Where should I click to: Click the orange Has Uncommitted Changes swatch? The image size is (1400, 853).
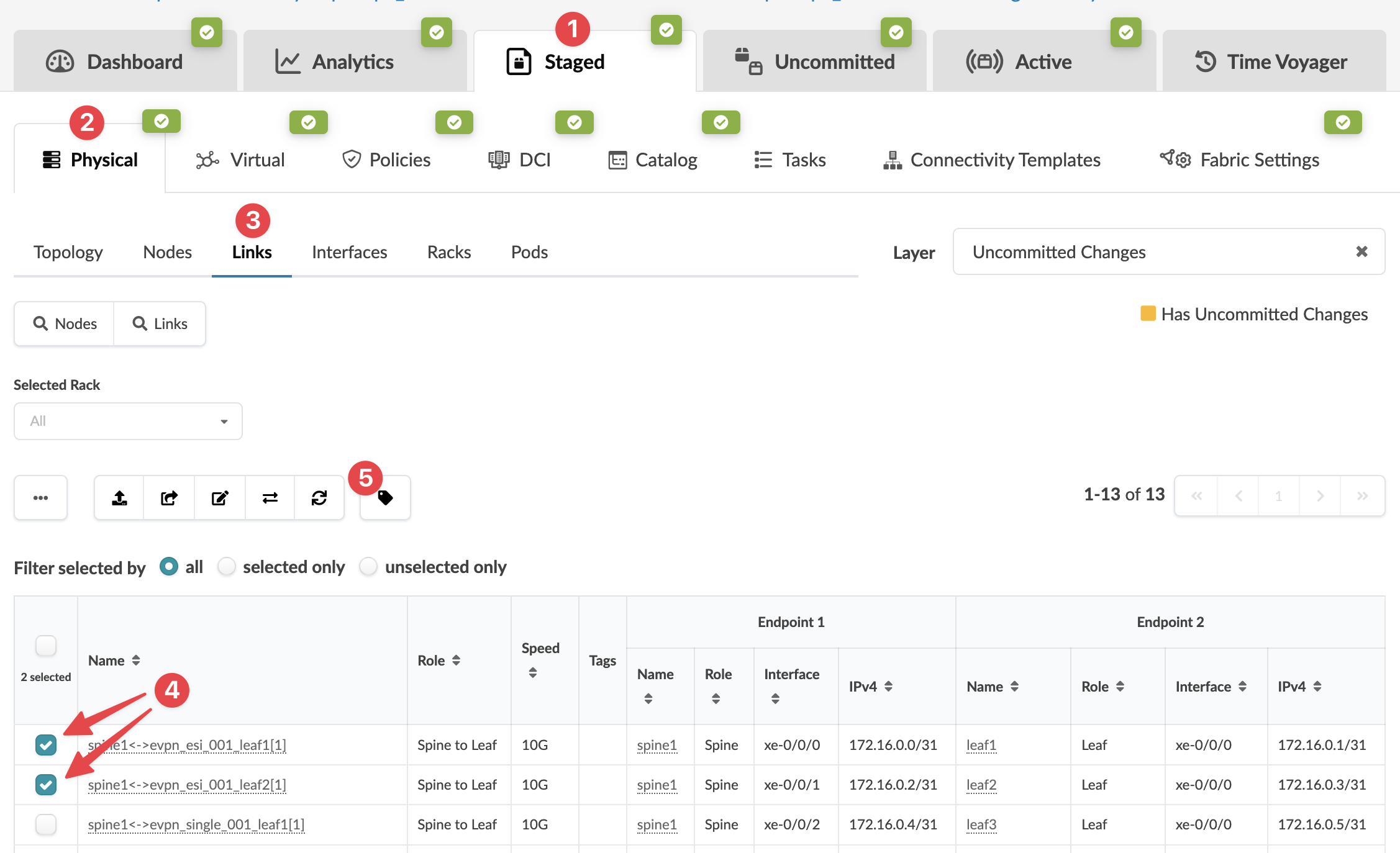coord(1148,314)
